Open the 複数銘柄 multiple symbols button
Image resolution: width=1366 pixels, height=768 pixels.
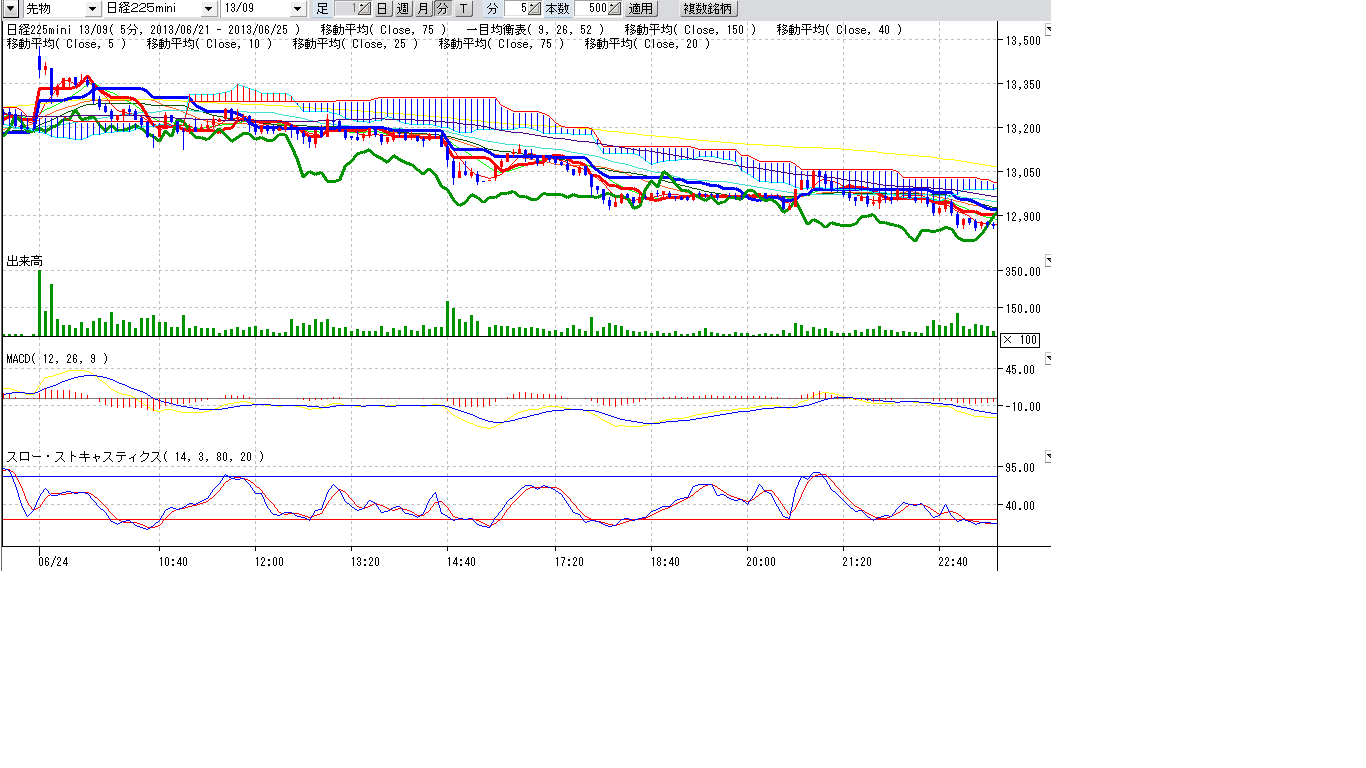pos(707,9)
